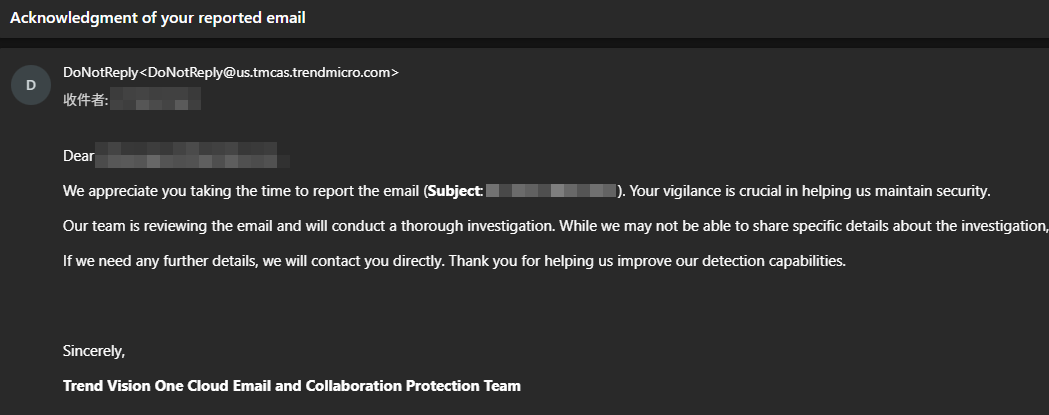Click the sender avatar with letter D
Image resolution: width=1049 pixels, height=415 pixels.
coord(30,86)
